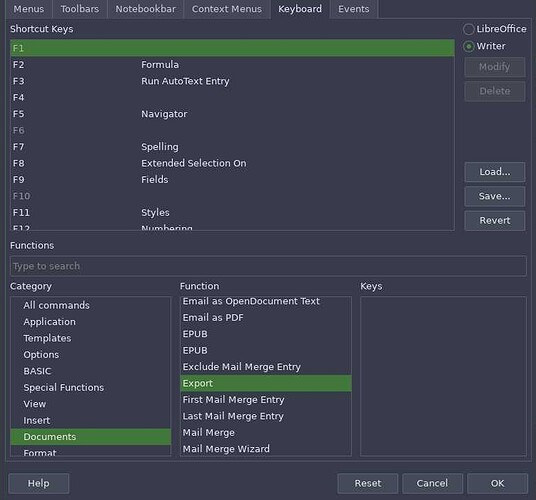
Task: Select Last Mail Merge Entry function
Action: point(266,416)
